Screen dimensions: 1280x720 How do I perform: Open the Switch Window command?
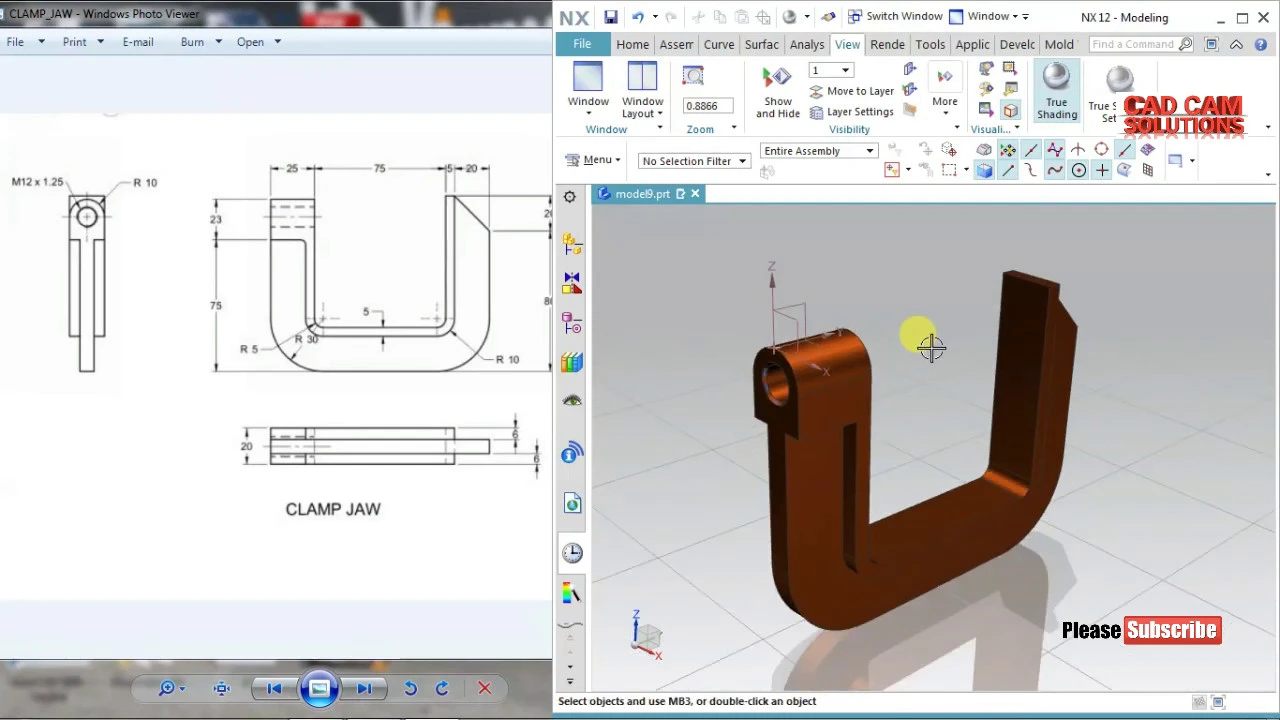click(895, 17)
